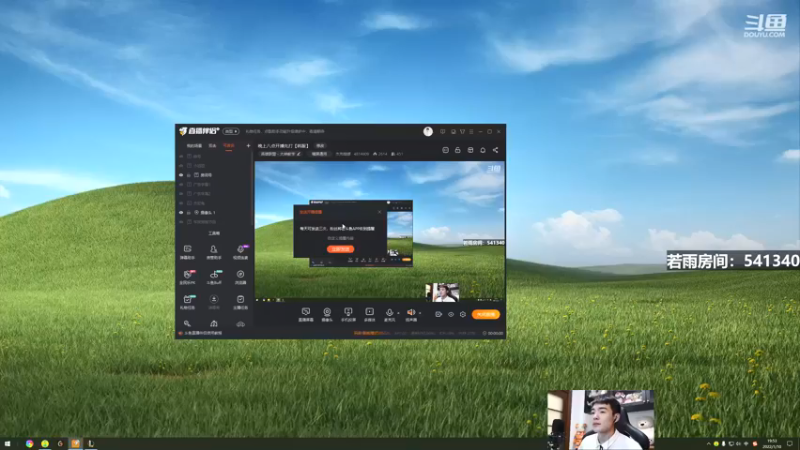Screen dimensions: 800x450
Task: Click the edit button next to stream title
Action: click(x=320, y=146)
